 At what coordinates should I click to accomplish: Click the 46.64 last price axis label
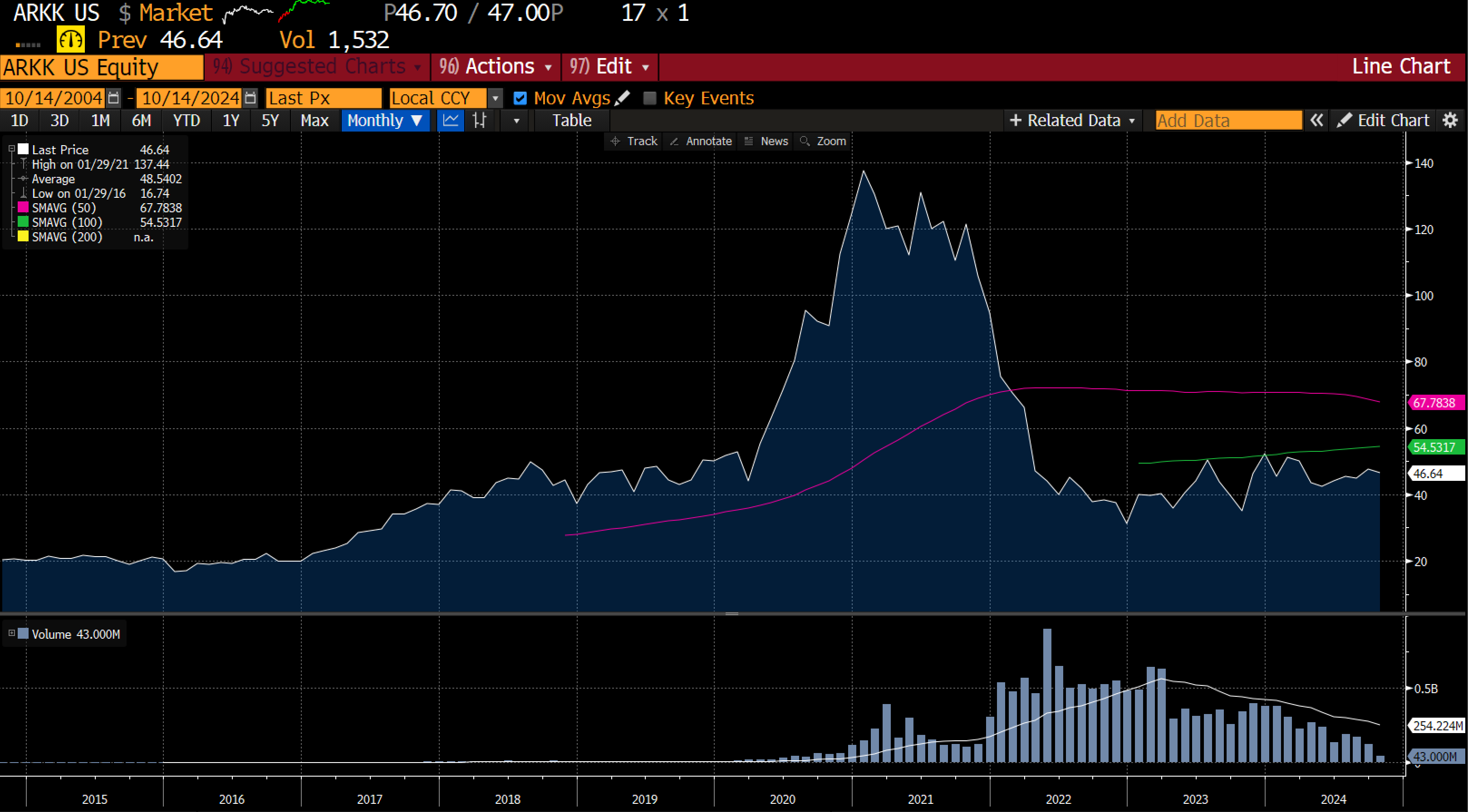tap(1437, 474)
